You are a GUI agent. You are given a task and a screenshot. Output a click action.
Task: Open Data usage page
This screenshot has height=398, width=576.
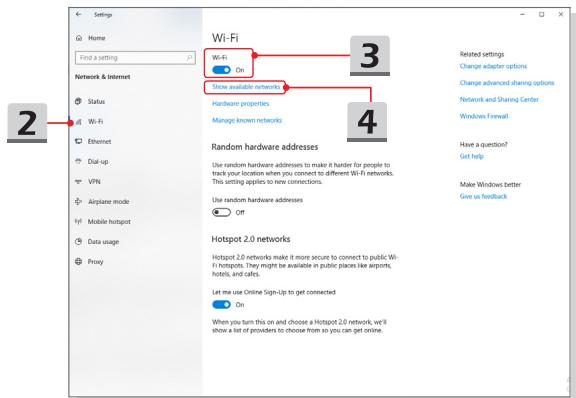pos(103,242)
